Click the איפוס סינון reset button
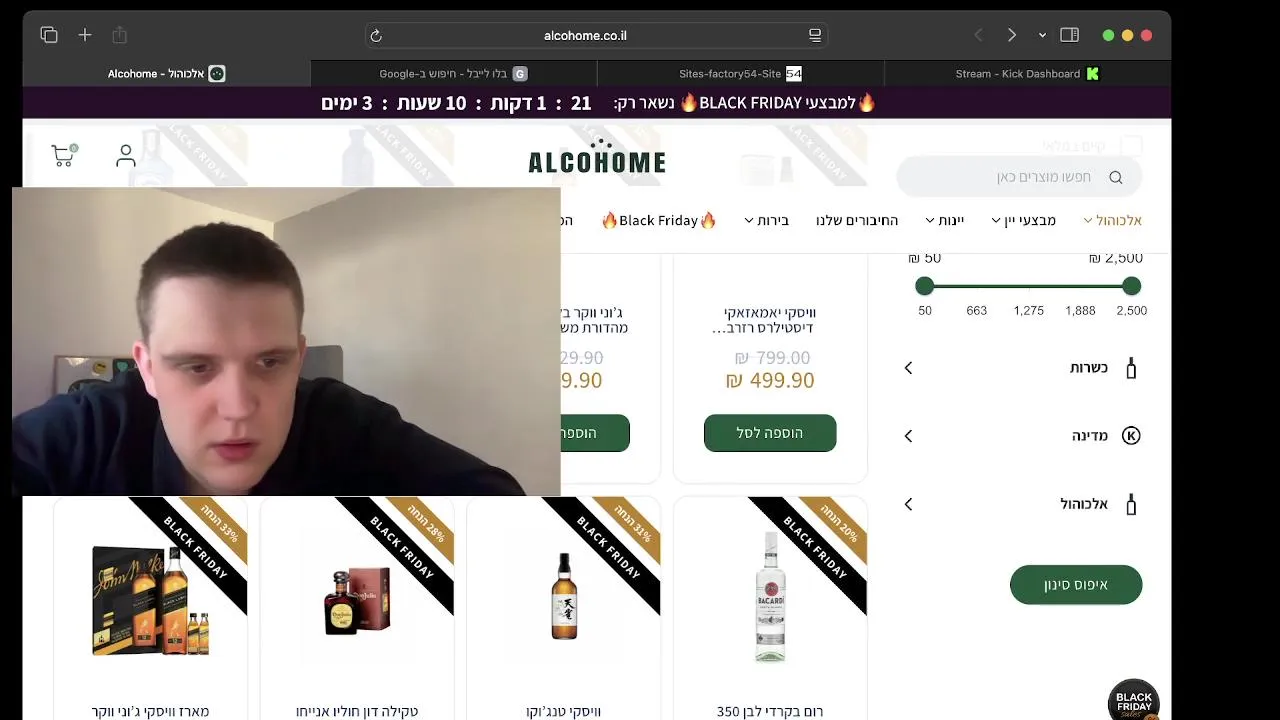Screen dimensions: 1280x720 (1076, 585)
